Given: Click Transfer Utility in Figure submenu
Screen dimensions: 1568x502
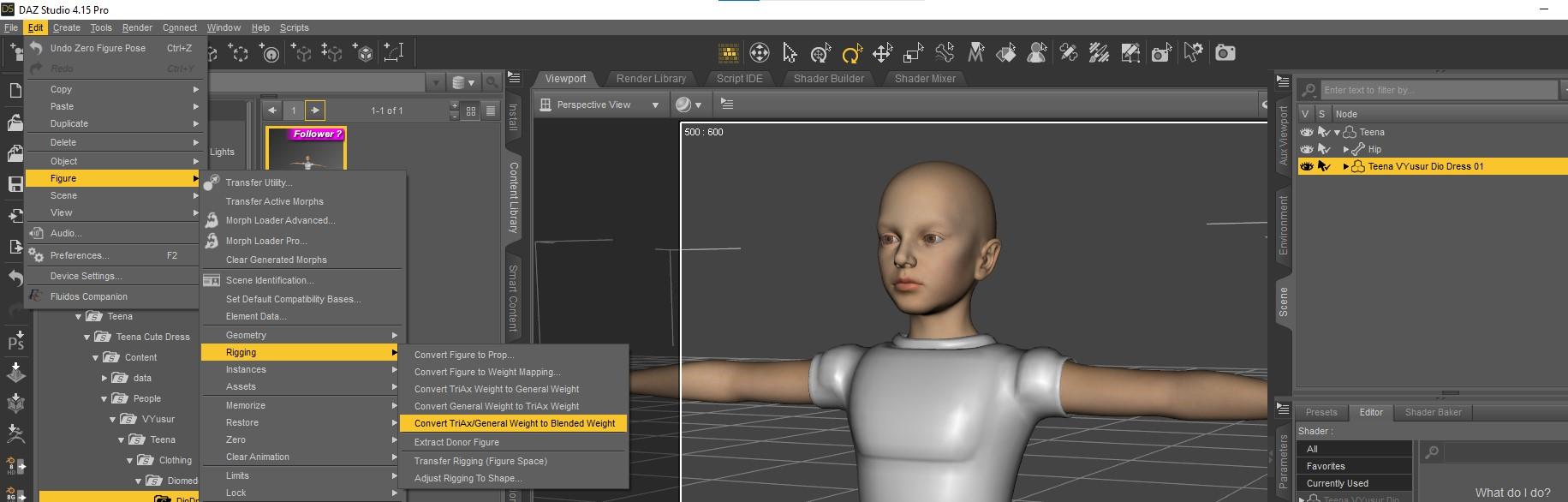Looking at the screenshot, I should point(259,182).
